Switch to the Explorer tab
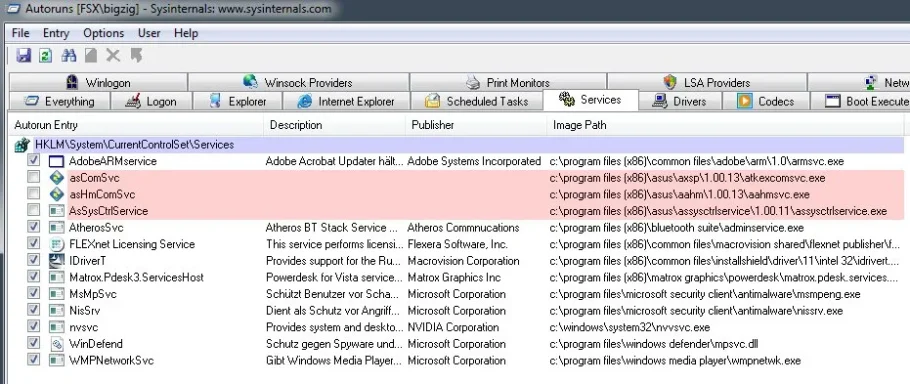This screenshot has height=384, width=910. coord(237,102)
